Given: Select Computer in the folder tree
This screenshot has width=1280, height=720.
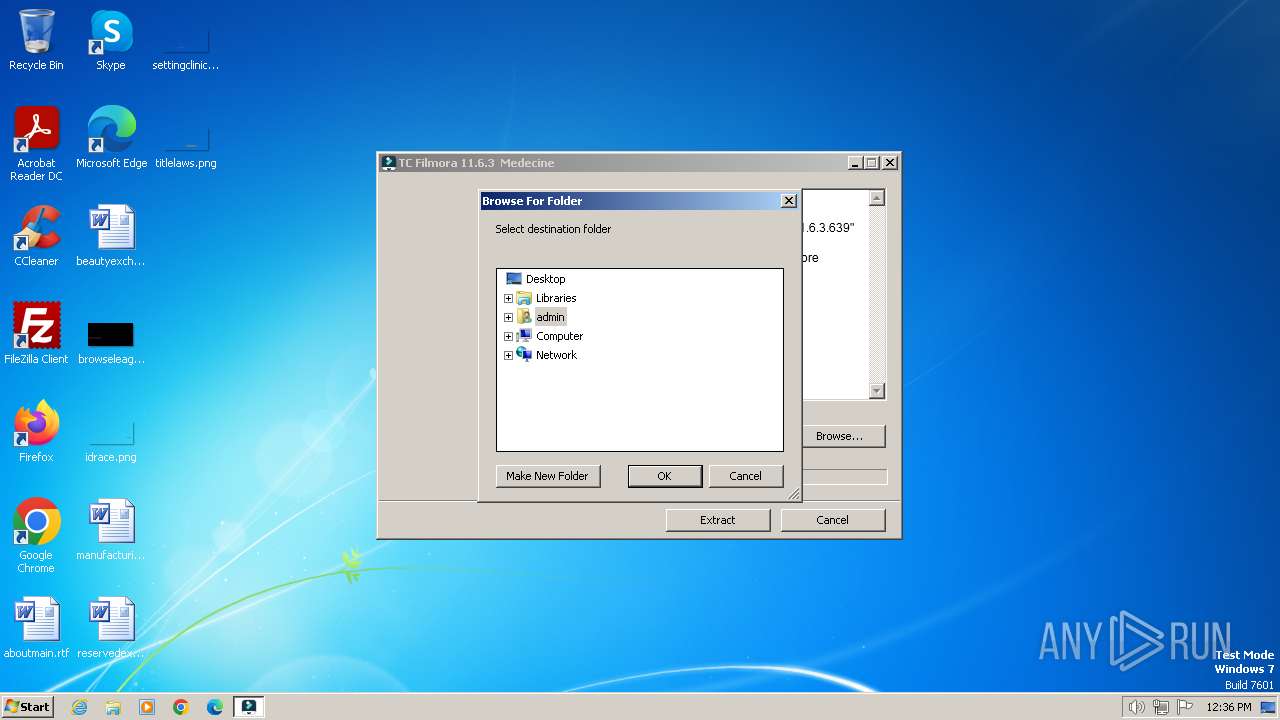Looking at the screenshot, I should click(559, 336).
